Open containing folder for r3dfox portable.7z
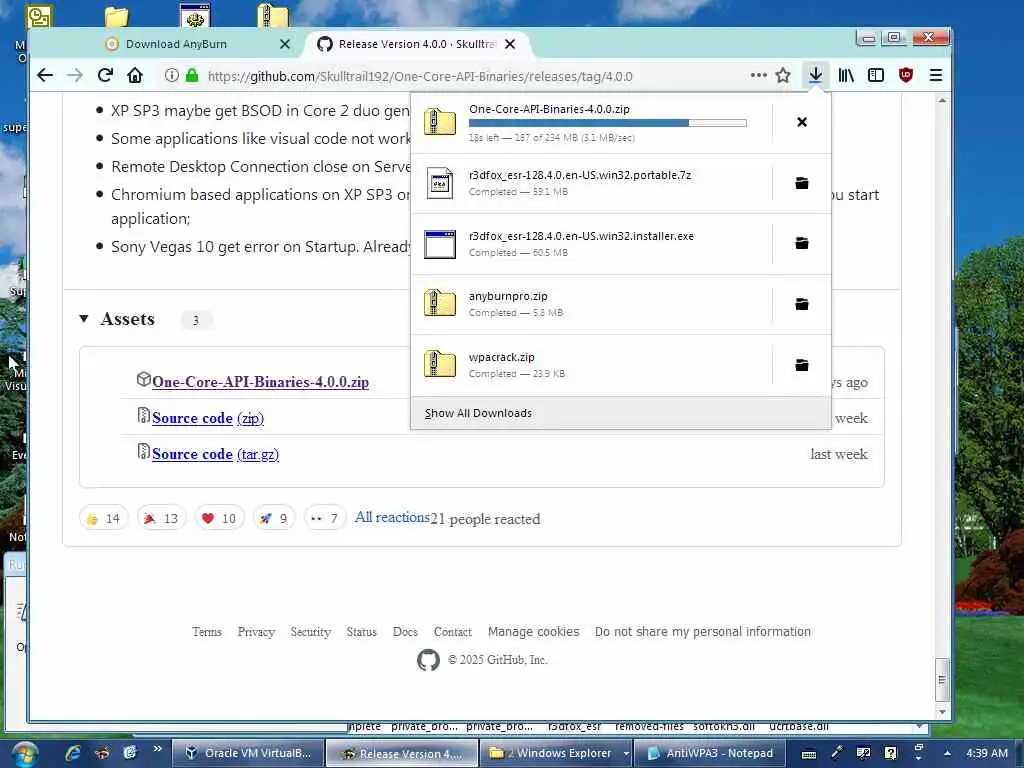Screen dimensions: 1024x768 click(802, 183)
